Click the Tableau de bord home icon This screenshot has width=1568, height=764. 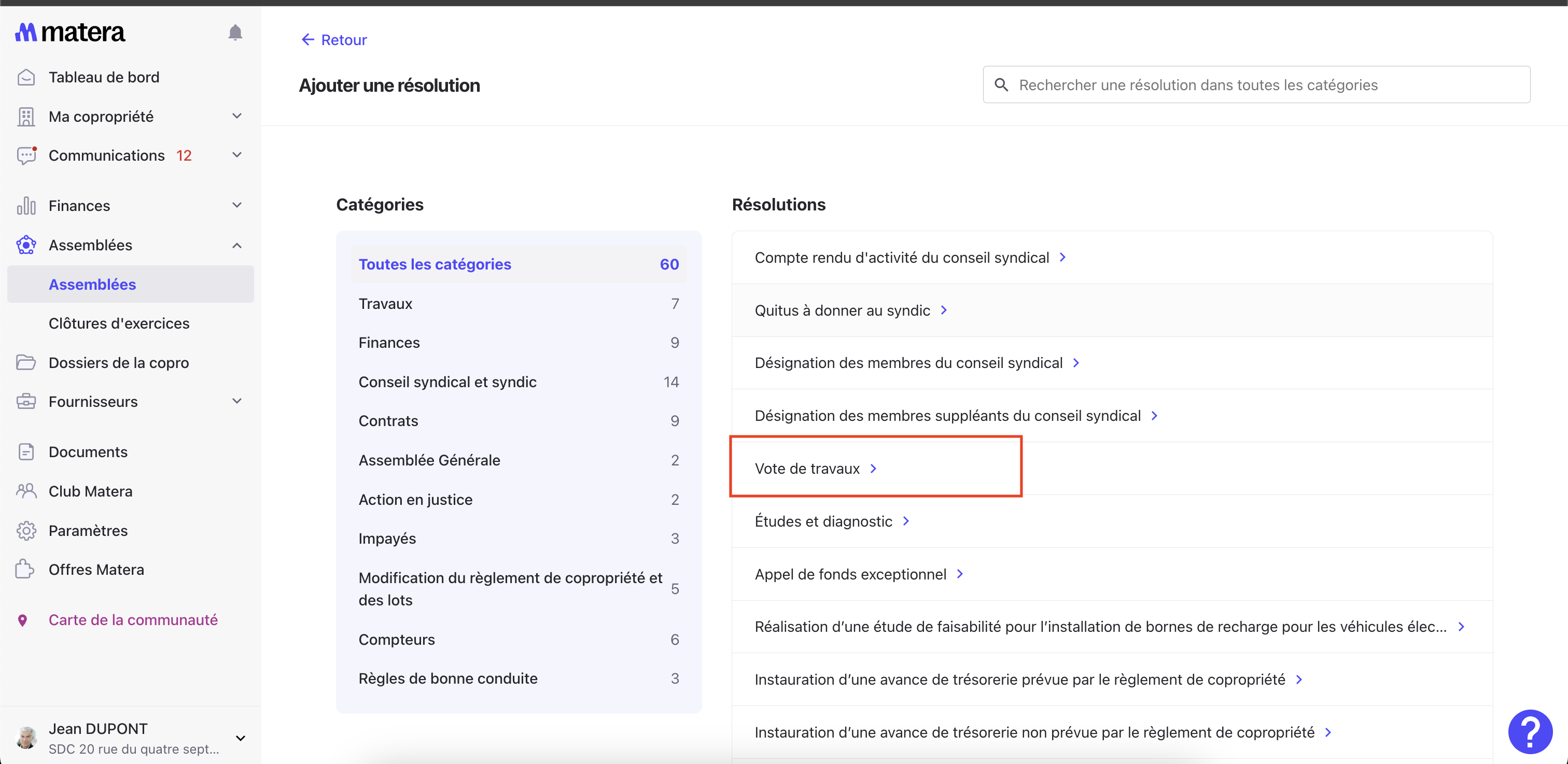coord(26,77)
